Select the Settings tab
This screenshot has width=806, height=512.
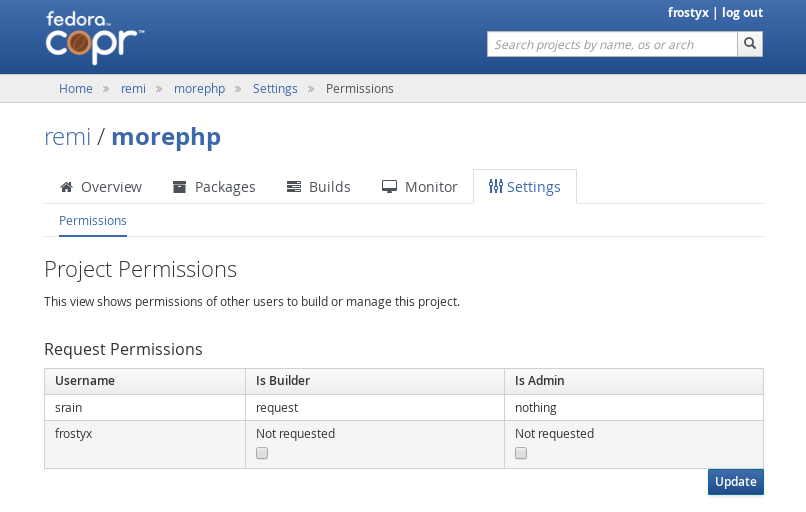coord(525,187)
